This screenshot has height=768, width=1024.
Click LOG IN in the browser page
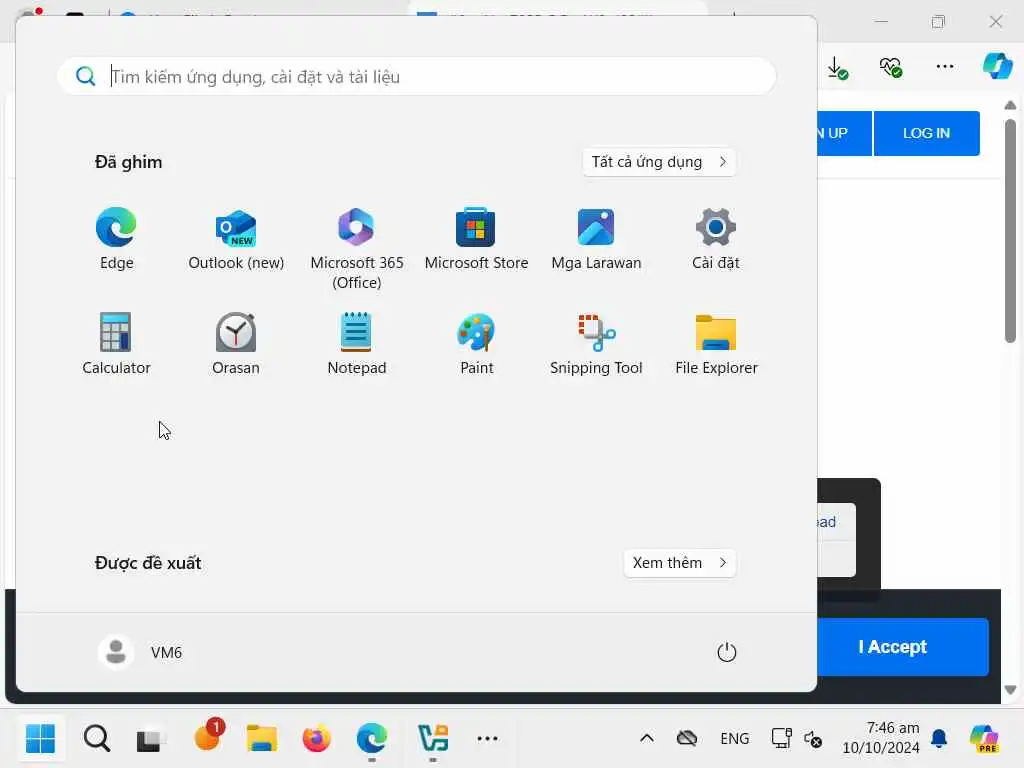(926, 133)
